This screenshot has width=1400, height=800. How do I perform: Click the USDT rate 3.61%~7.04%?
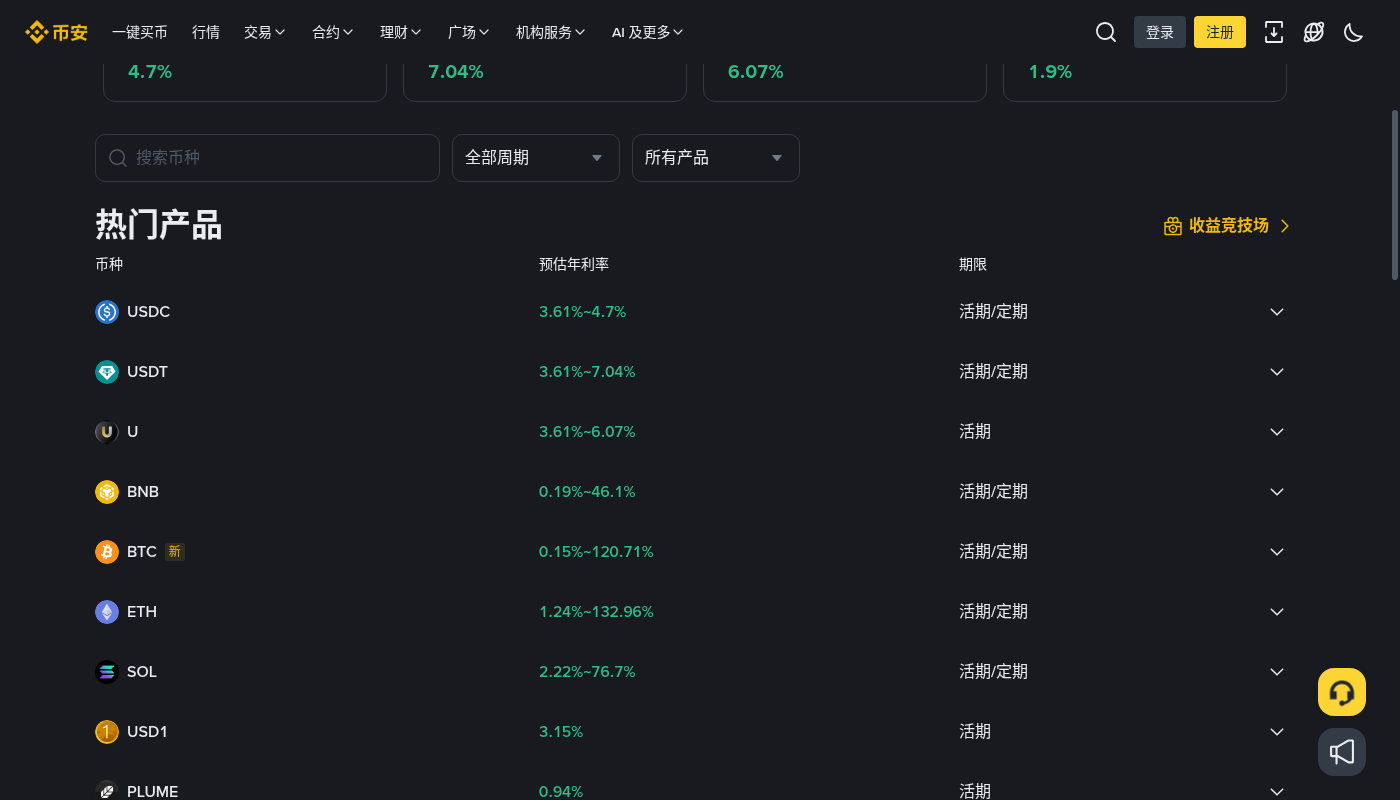pyautogui.click(x=587, y=372)
